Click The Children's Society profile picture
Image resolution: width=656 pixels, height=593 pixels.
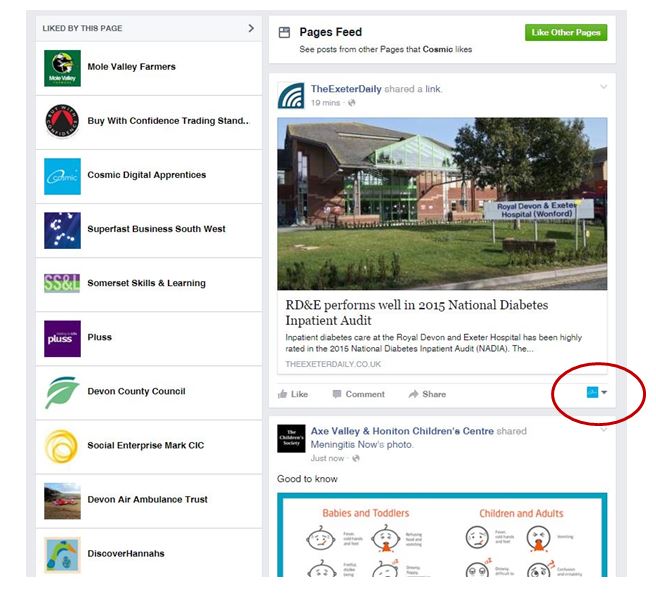tap(291, 438)
